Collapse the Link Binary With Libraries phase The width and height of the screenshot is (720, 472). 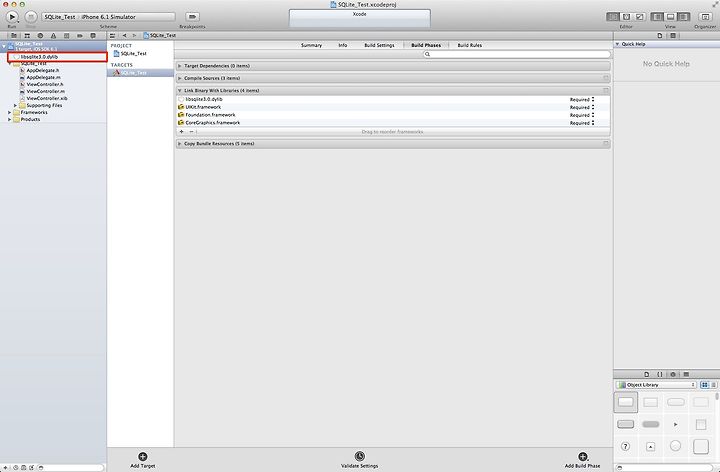180,91
